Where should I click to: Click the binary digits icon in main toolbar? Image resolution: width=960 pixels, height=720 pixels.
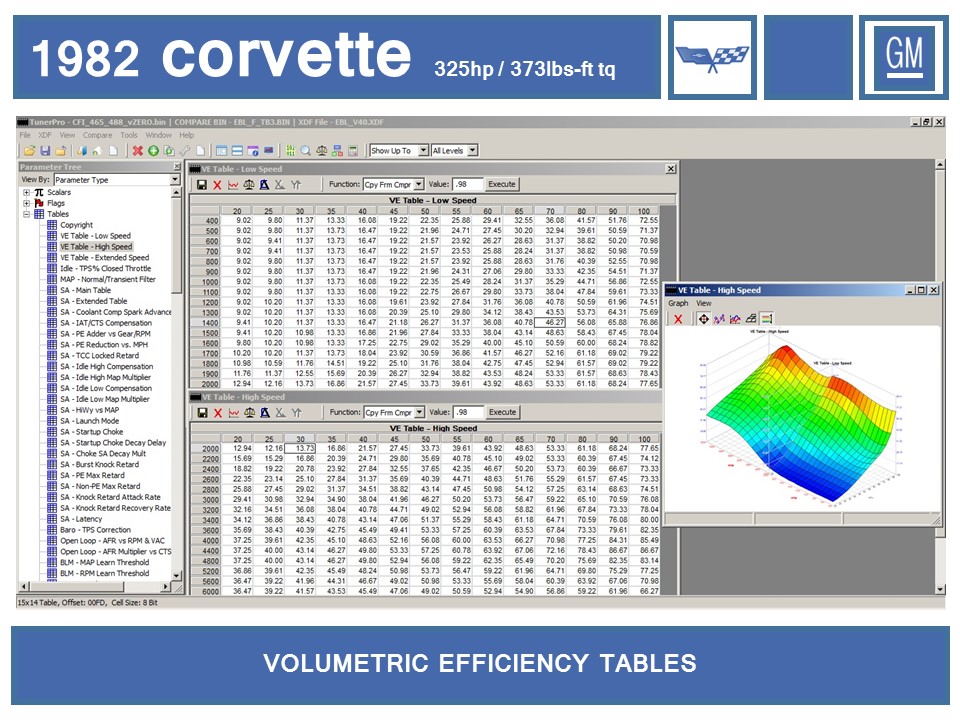coord(290,151)
